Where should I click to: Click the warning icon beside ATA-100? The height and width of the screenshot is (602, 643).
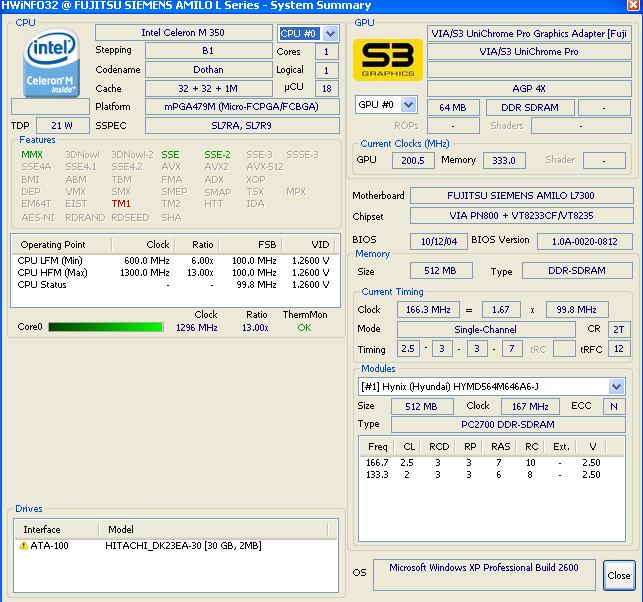click(23, 545)
